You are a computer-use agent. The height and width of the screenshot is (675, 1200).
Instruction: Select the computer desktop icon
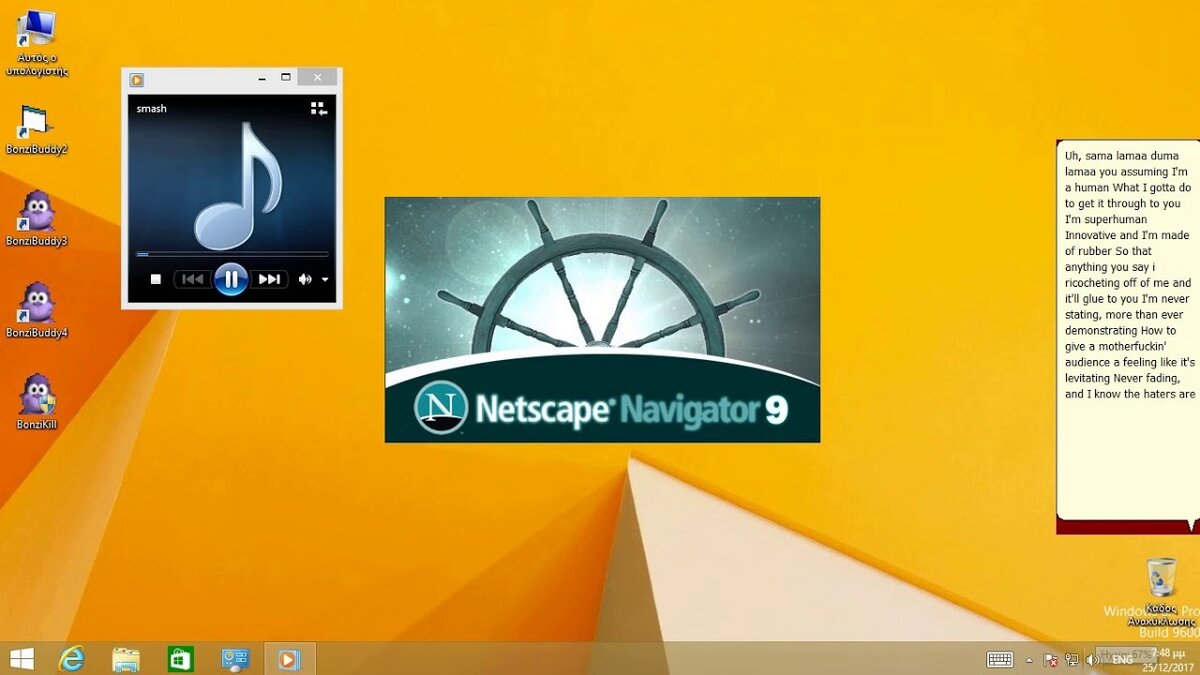(37, 42)
